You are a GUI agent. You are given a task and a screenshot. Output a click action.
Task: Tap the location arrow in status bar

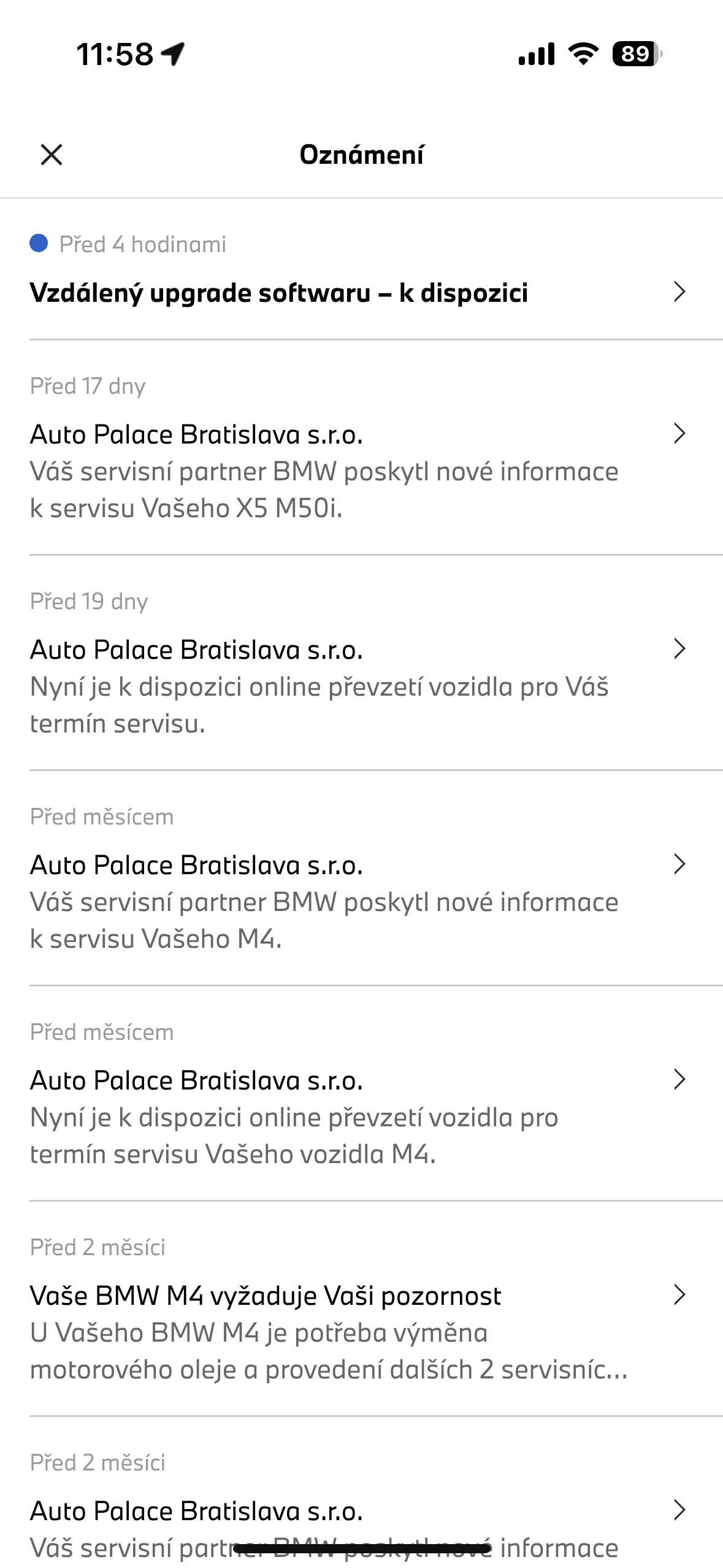(x=173, y=54)
